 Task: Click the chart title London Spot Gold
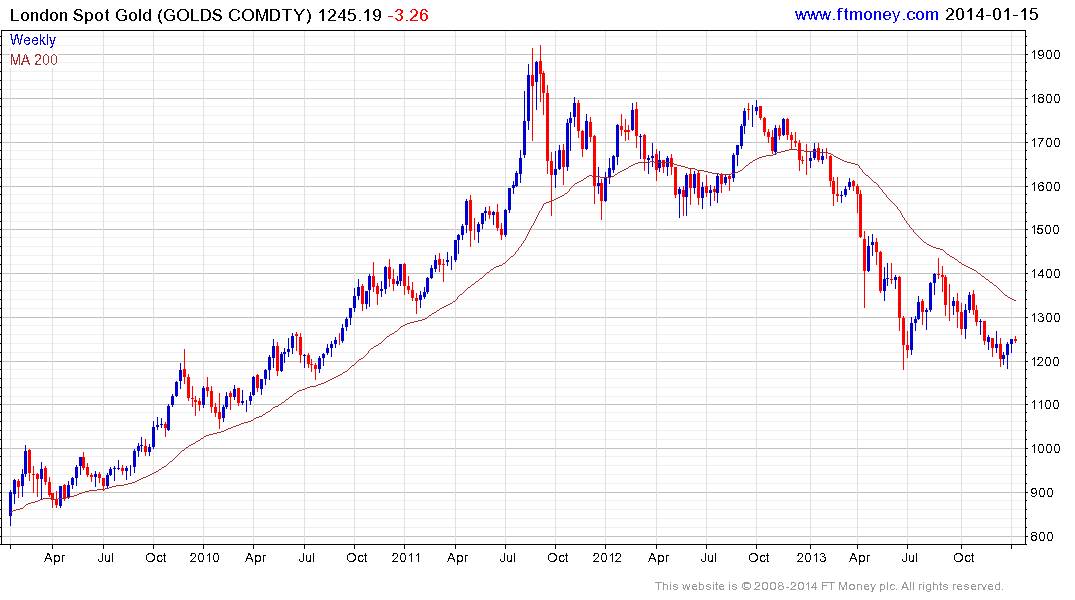pyautogui.click(x=81, y=15)
